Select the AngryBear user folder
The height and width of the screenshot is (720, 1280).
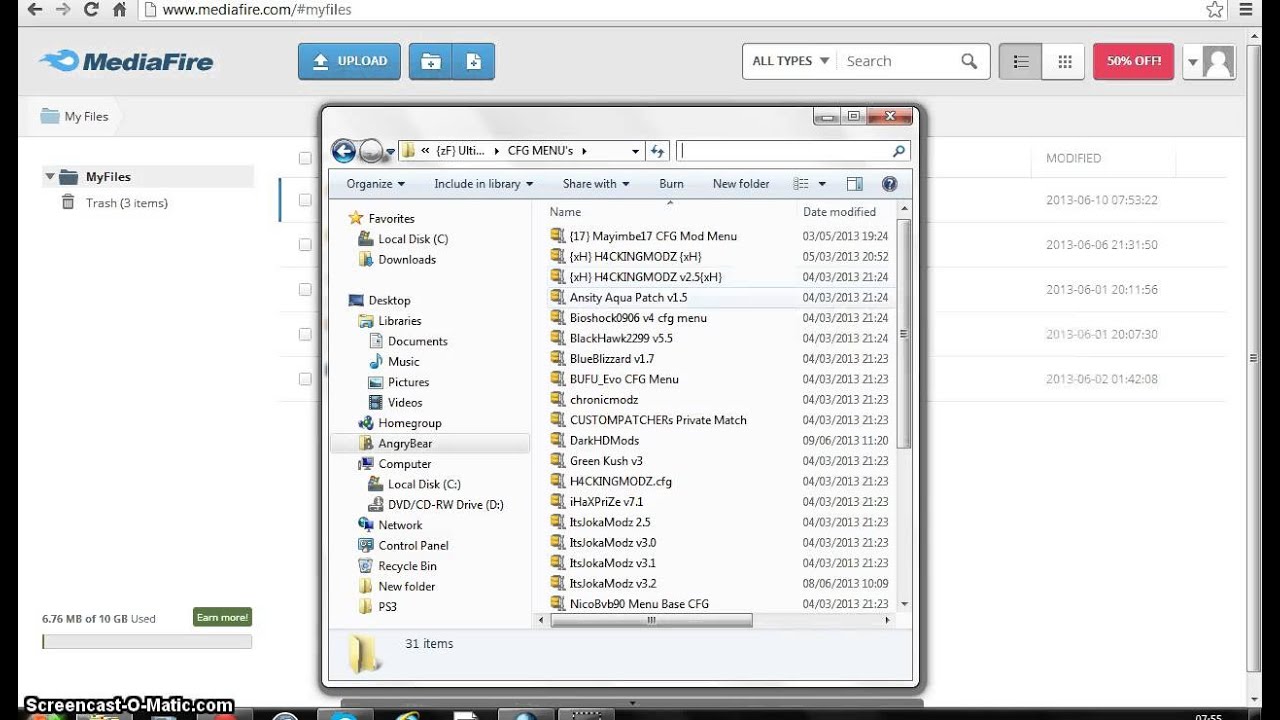(x=430, y=444)
